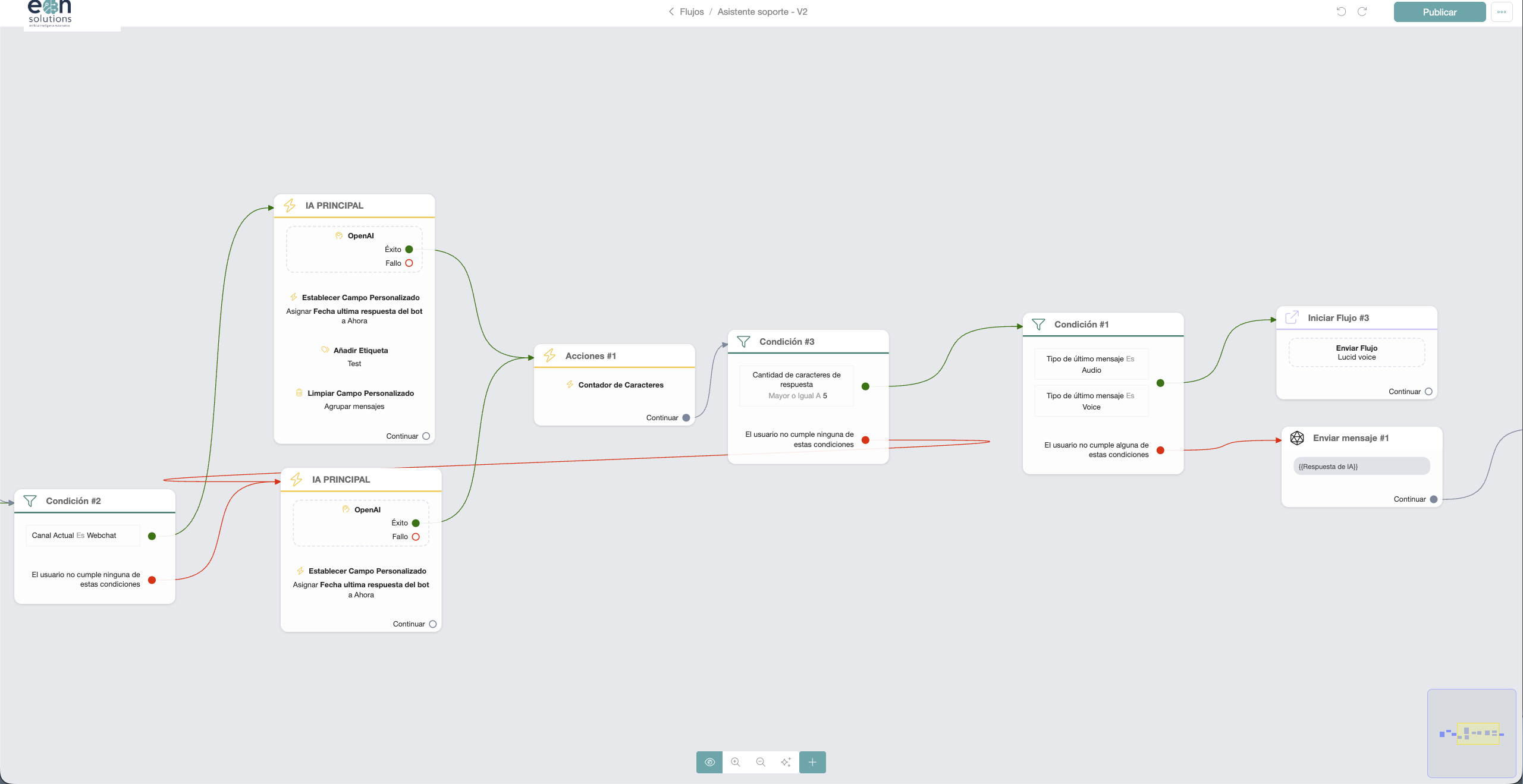Click the green Webchat output dot in Condición #2
Viewport: 1523px width, 784px height.
[x=152, y=536]
